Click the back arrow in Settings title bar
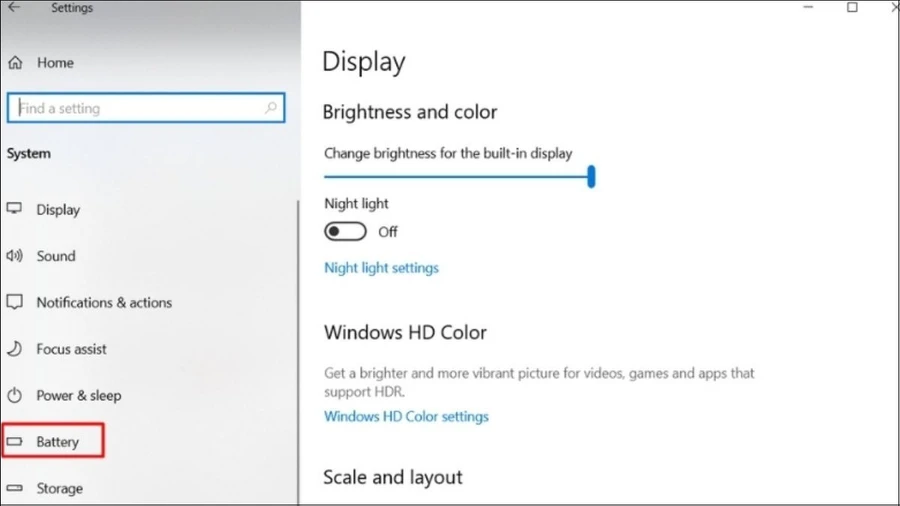The image size is (900, 506). click(14, 7)
